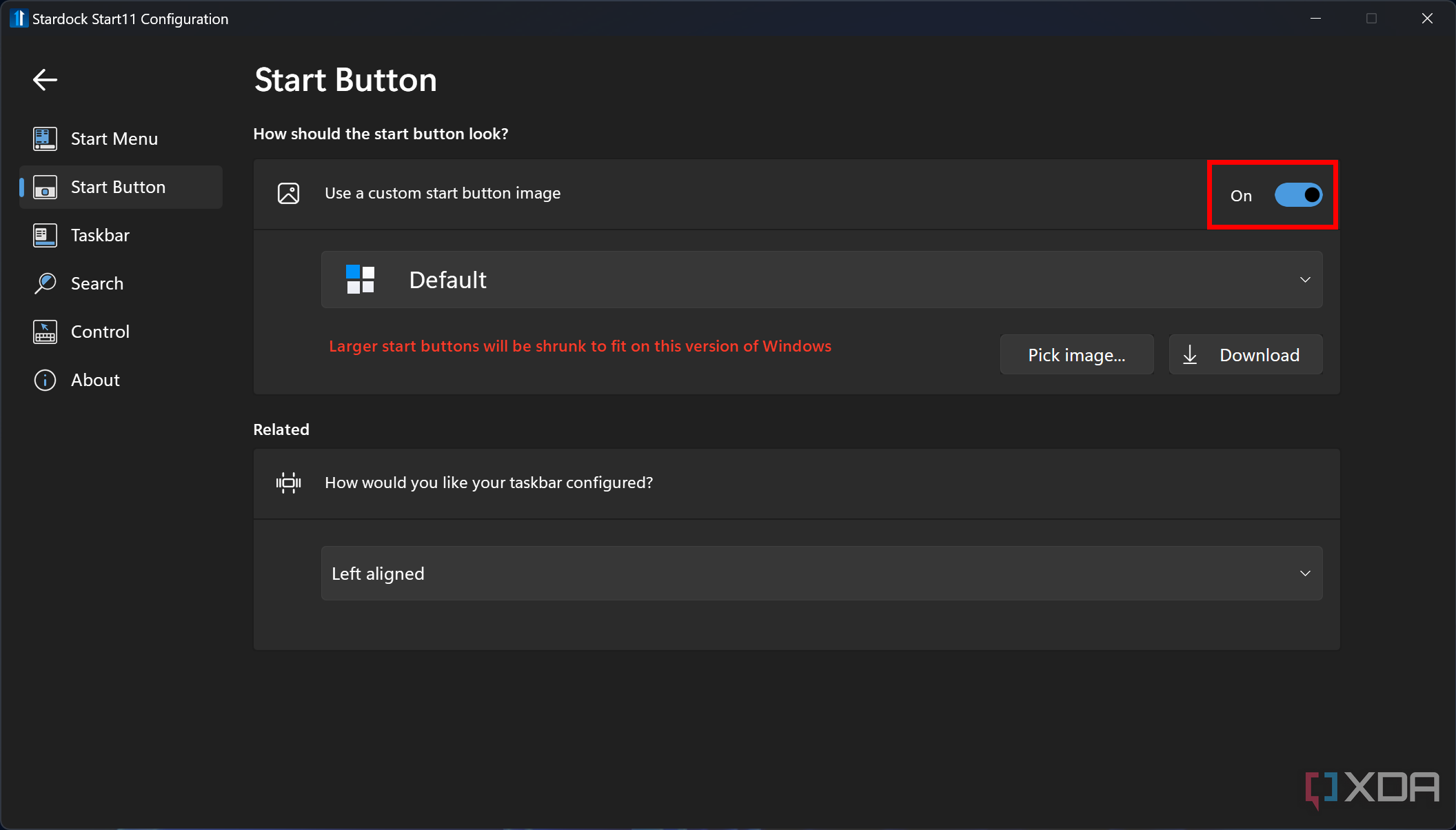This screenshot has width=1456, height=830.
Task: Click the 'Related' section heading
Action: [281, 429]
